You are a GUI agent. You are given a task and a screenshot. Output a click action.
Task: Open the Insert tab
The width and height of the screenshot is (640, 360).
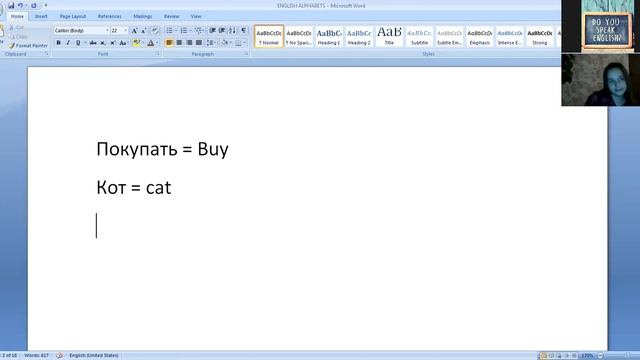41,16
